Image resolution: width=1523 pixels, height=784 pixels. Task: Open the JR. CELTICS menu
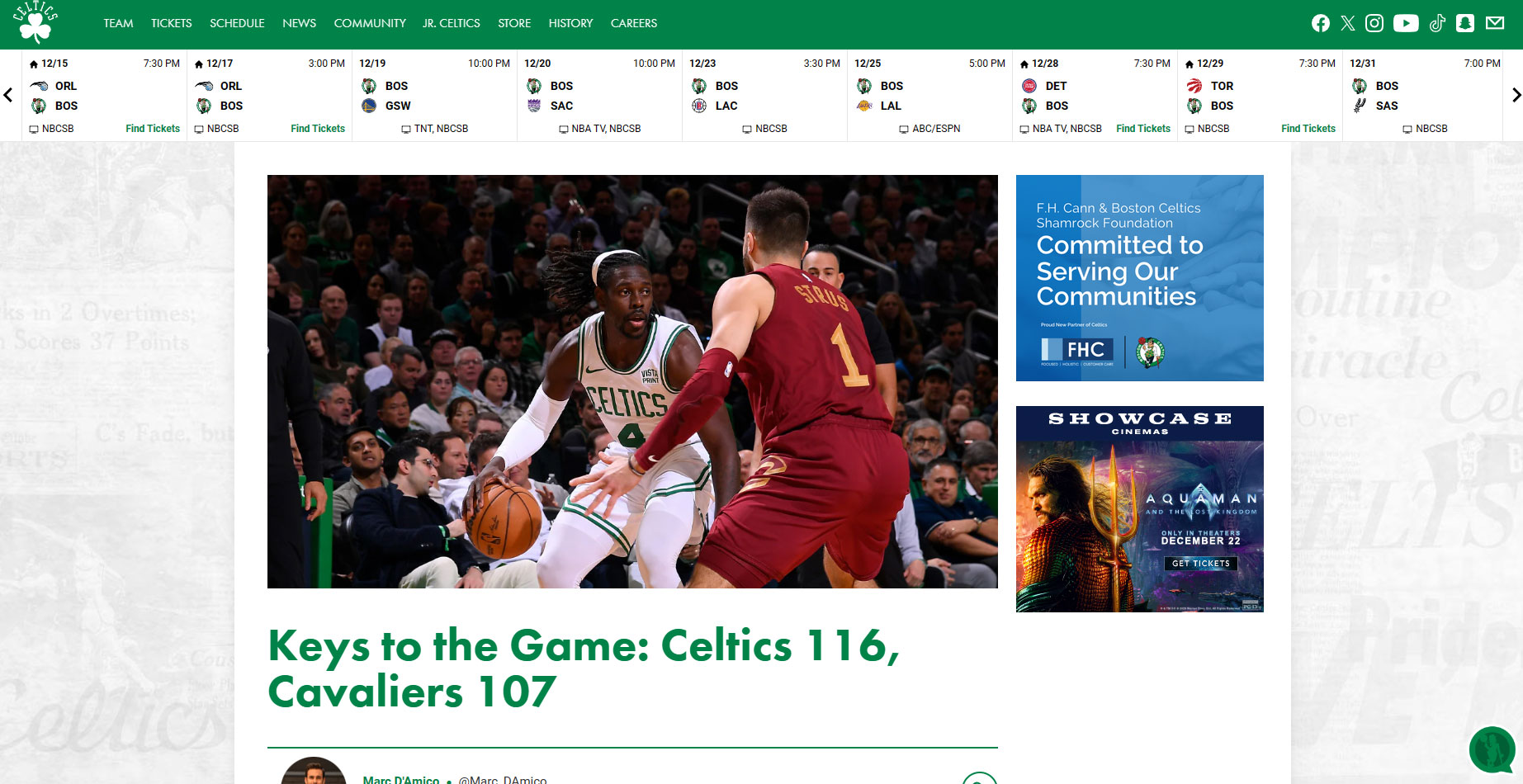451,23
